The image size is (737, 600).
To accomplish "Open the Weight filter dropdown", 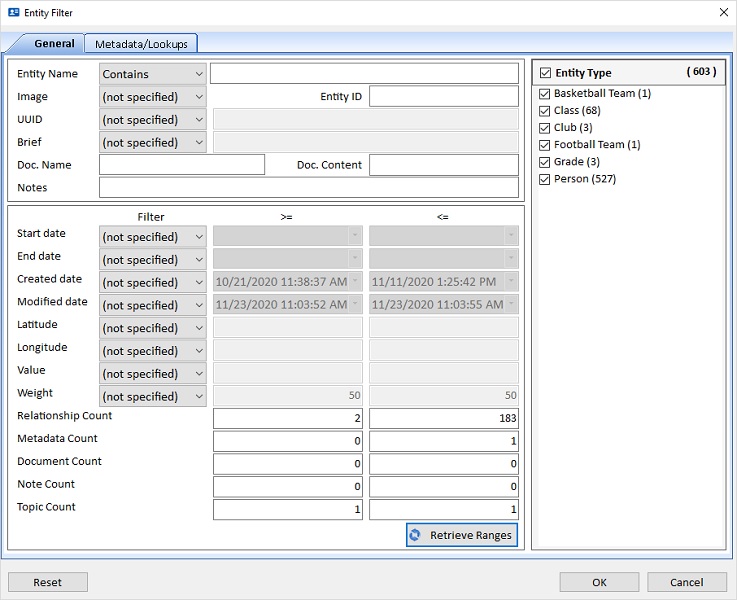I will [153, 397].
